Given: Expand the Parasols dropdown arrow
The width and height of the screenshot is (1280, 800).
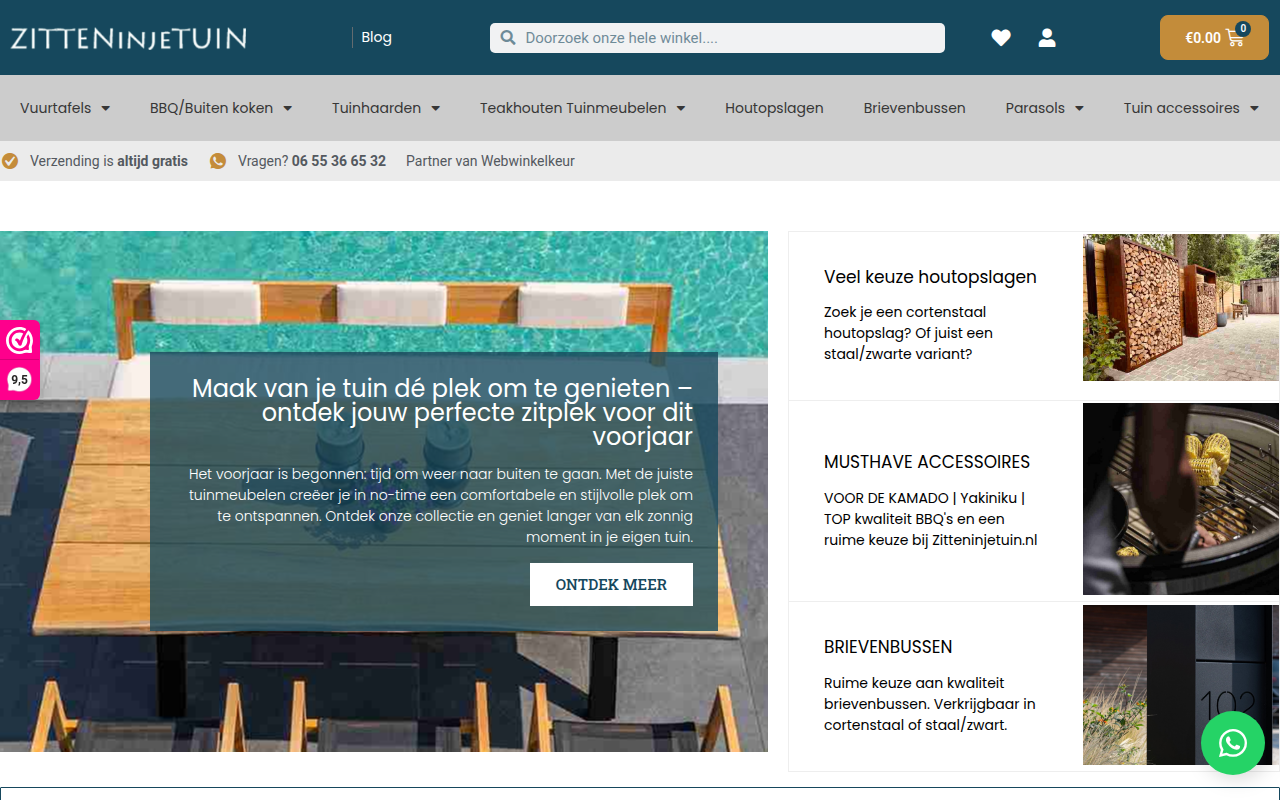Looking at the screenshot, I should point(1079,108).
